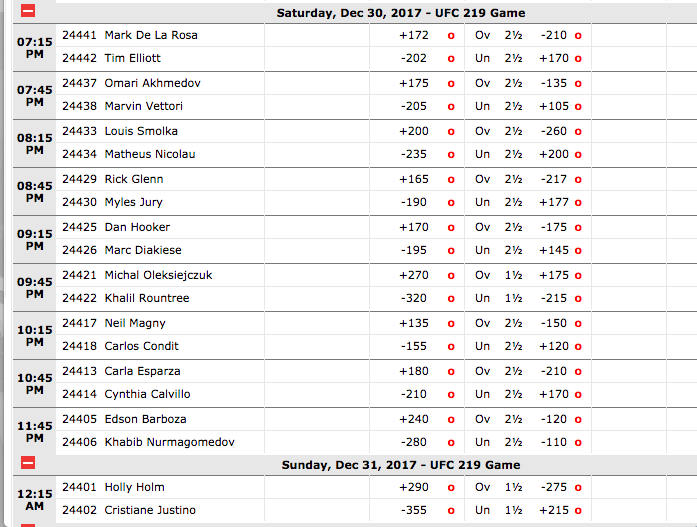This screenshot has height=527, width=697.
Task: Pick Myles Jury -190 moneyline circle
Action: (451, 203)
